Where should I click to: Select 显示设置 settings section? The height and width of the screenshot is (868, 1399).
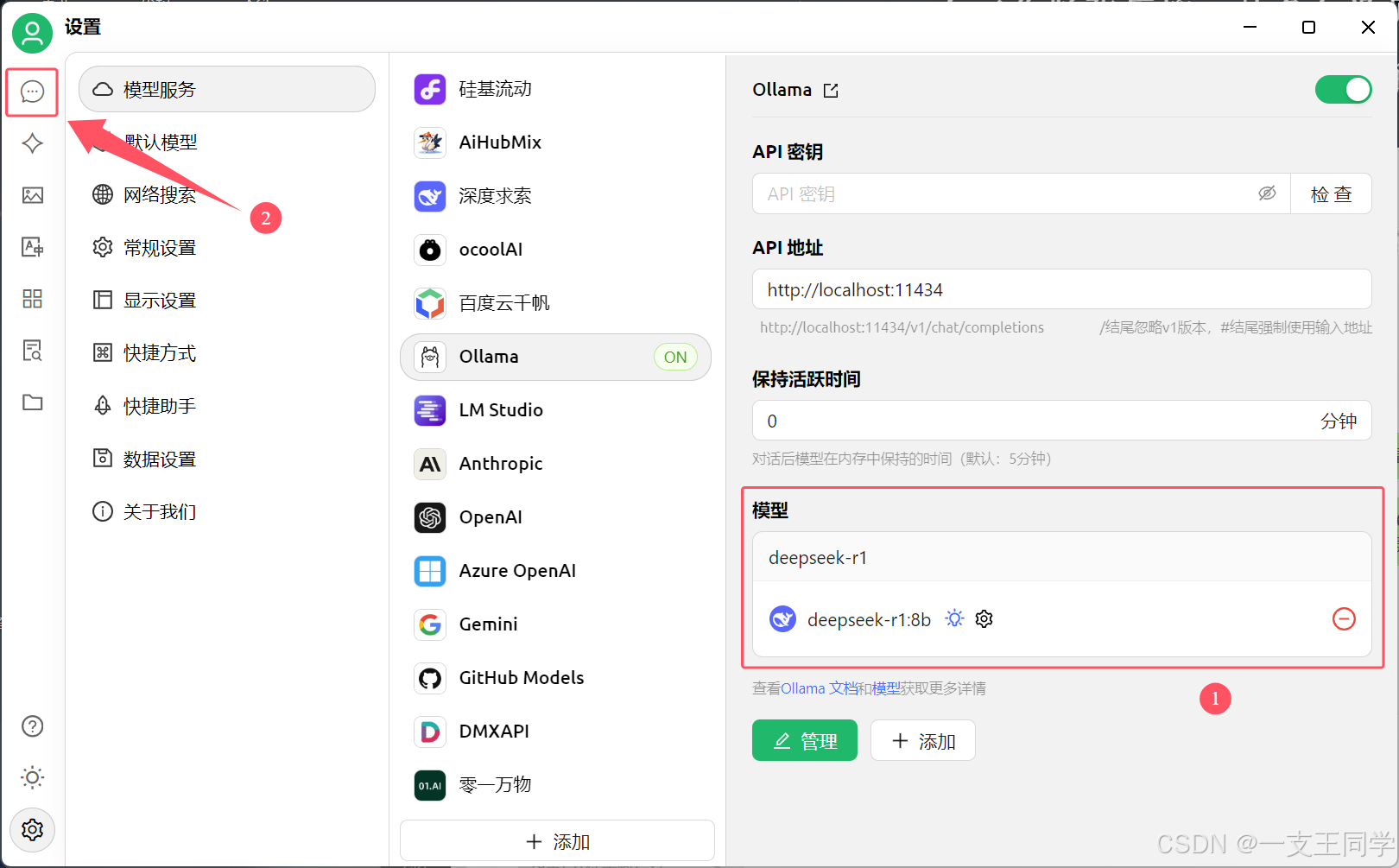point(227,301)
